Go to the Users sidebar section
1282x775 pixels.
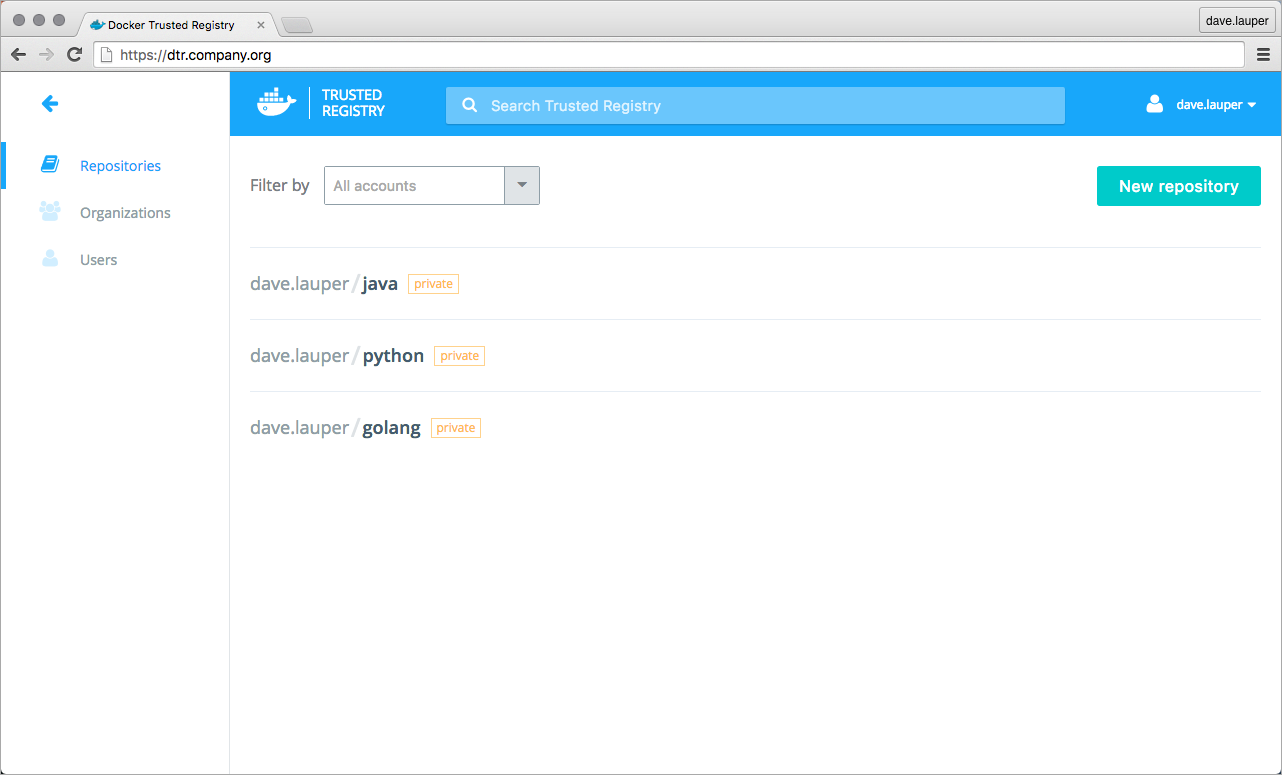98,259
